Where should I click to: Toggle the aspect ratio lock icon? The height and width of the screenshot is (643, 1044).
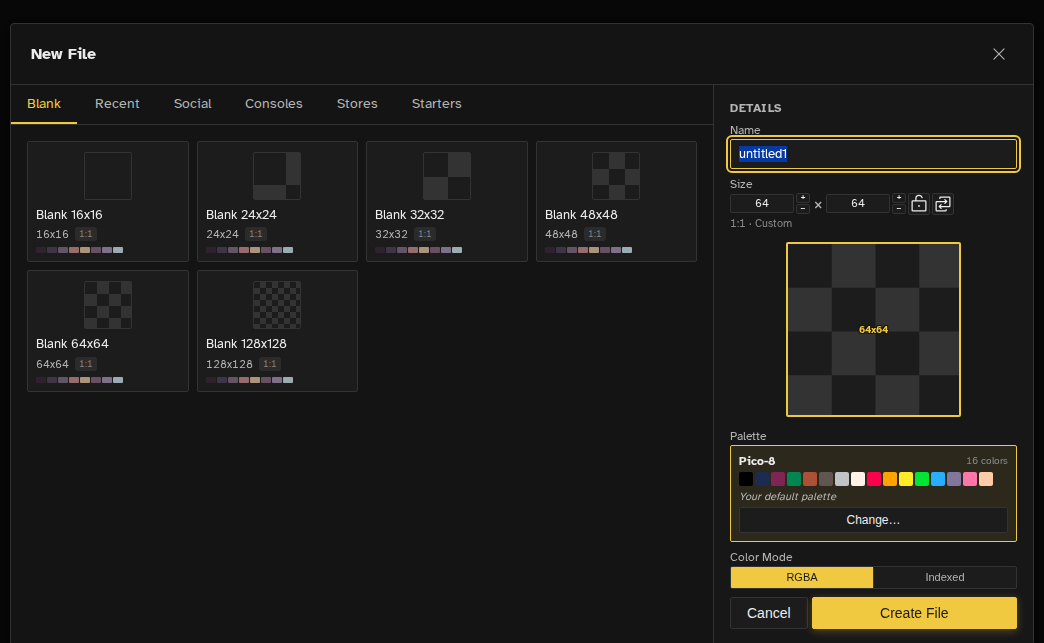click(919, 204)
